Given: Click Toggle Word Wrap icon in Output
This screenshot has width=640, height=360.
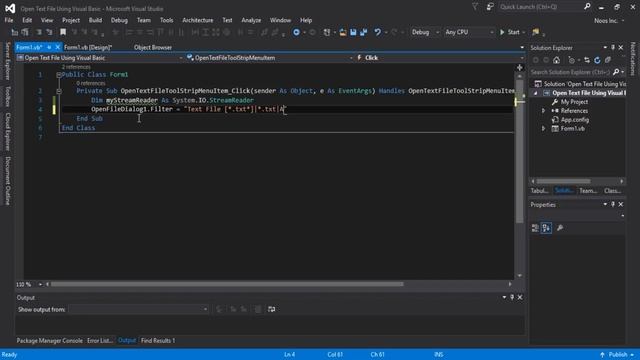Looking at the screenshot, I should click(x=271, y=309).
